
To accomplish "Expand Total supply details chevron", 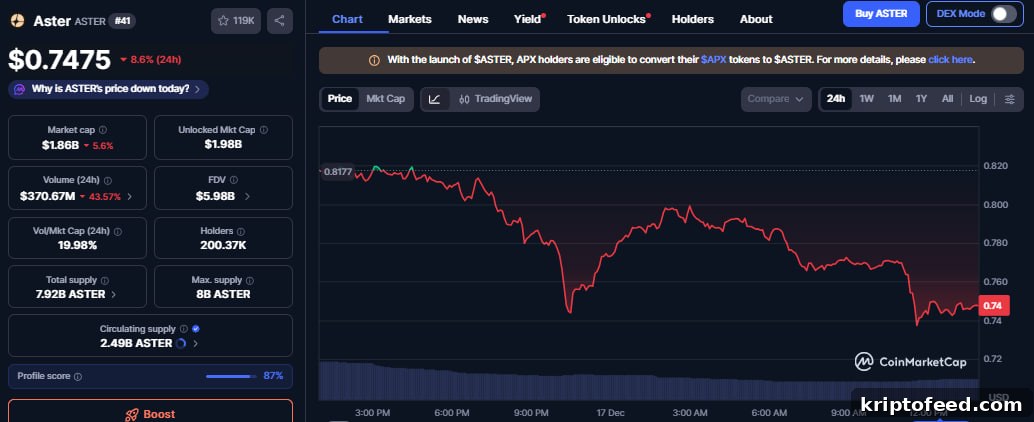I will pyautogui.click(x=113, y=295).
